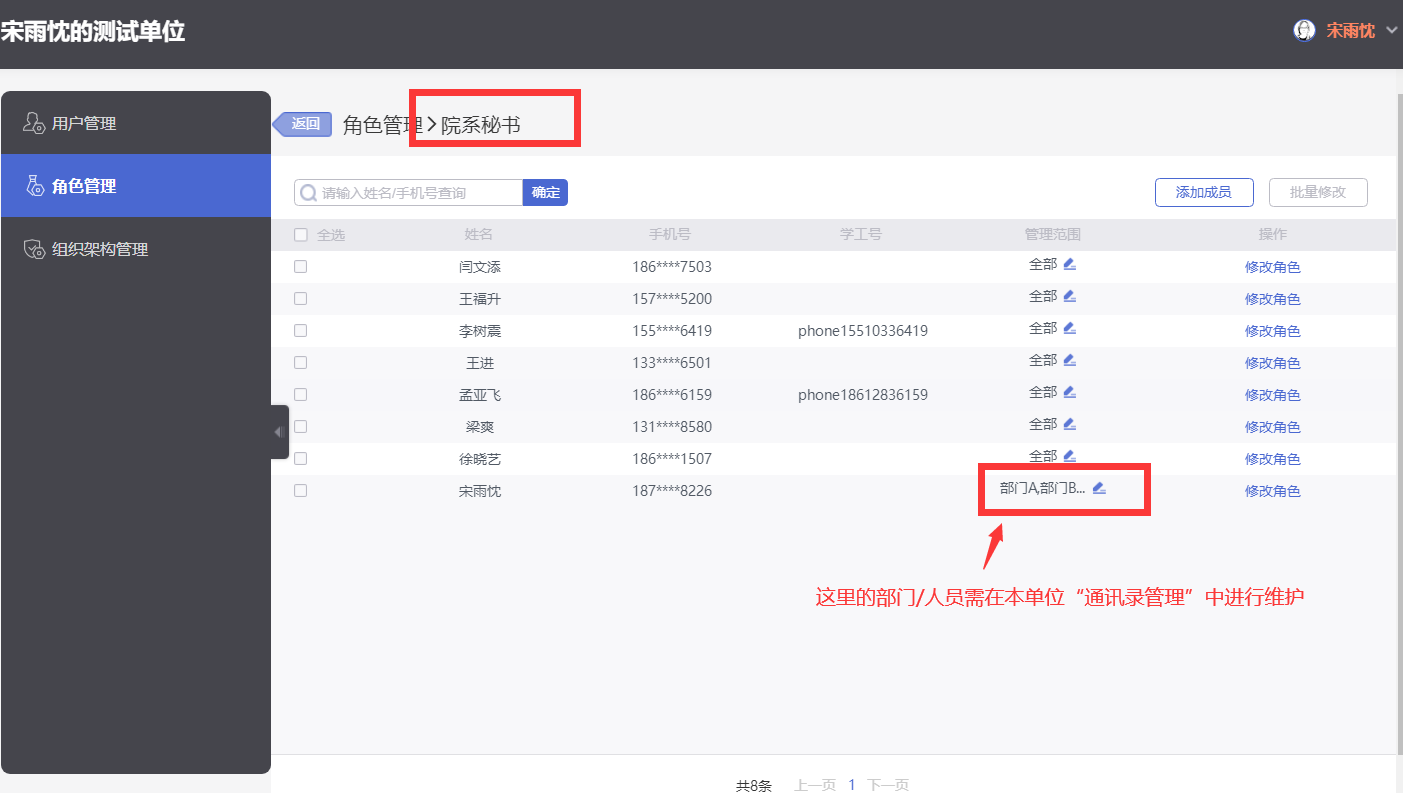Click the 角色管理 icon in the sidebar
Screen dimensions: 1403x793
click(34, 186)
